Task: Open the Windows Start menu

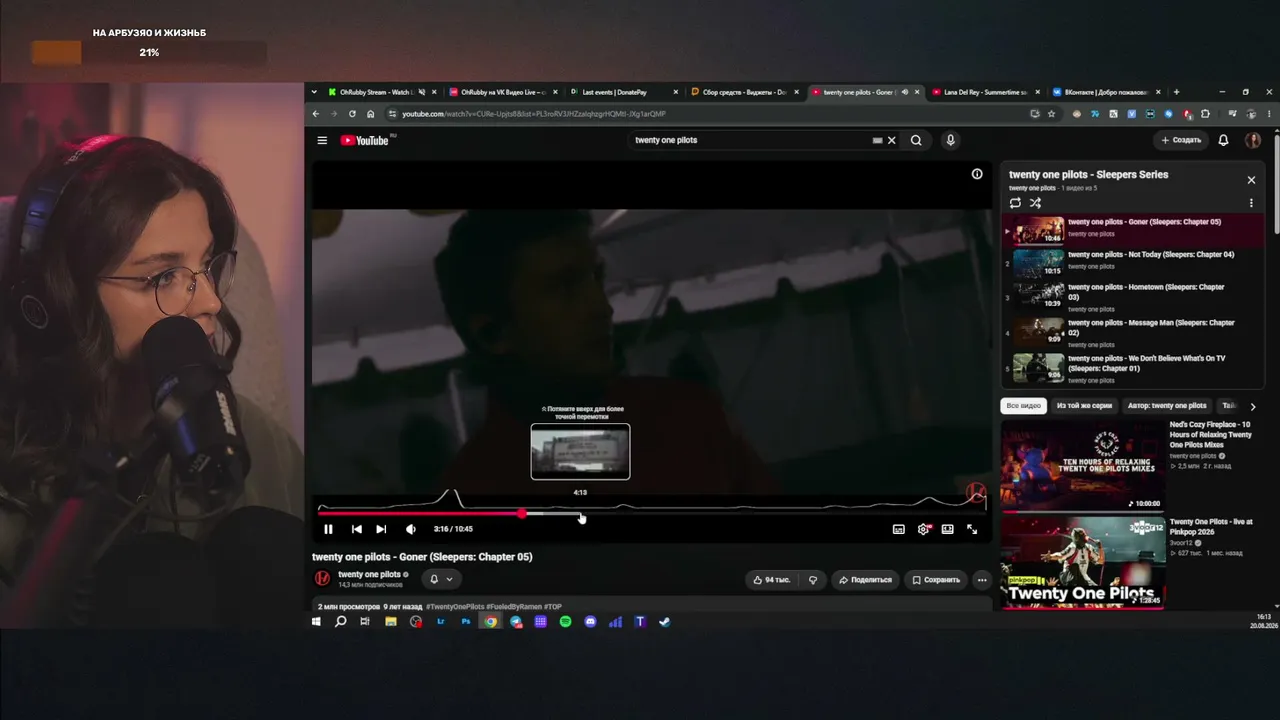Action: (316, 622)
